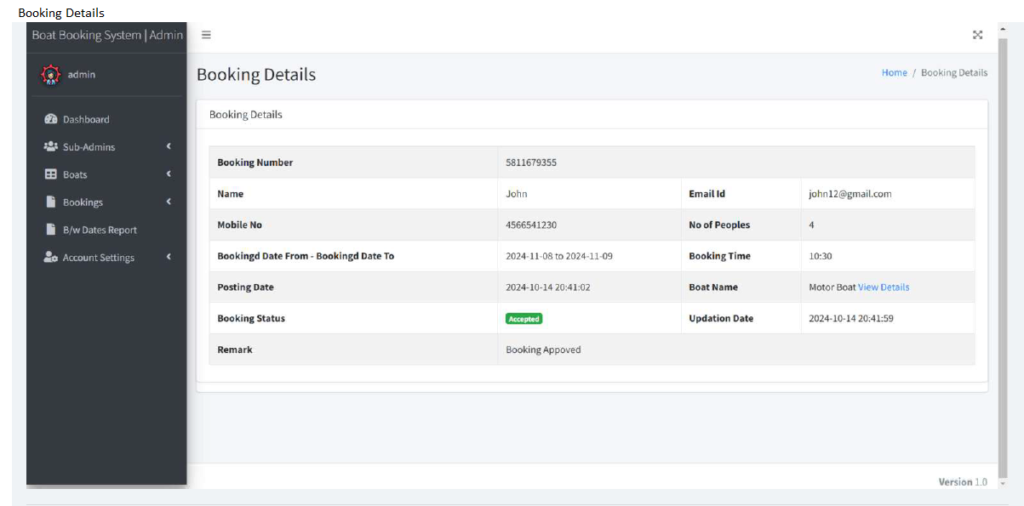
Task: Click the Mobile No row label
Action: click(239, 225)
